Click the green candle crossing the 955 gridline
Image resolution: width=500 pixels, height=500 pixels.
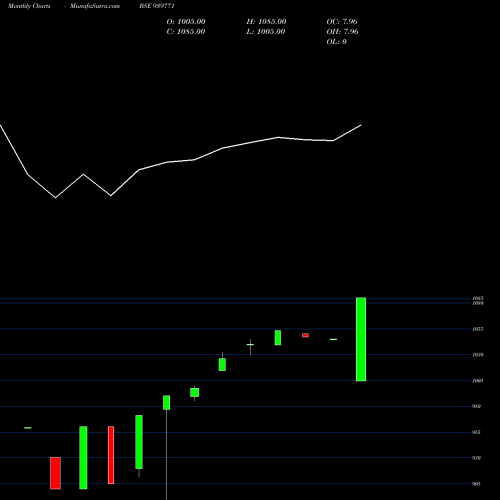[139, 442]
